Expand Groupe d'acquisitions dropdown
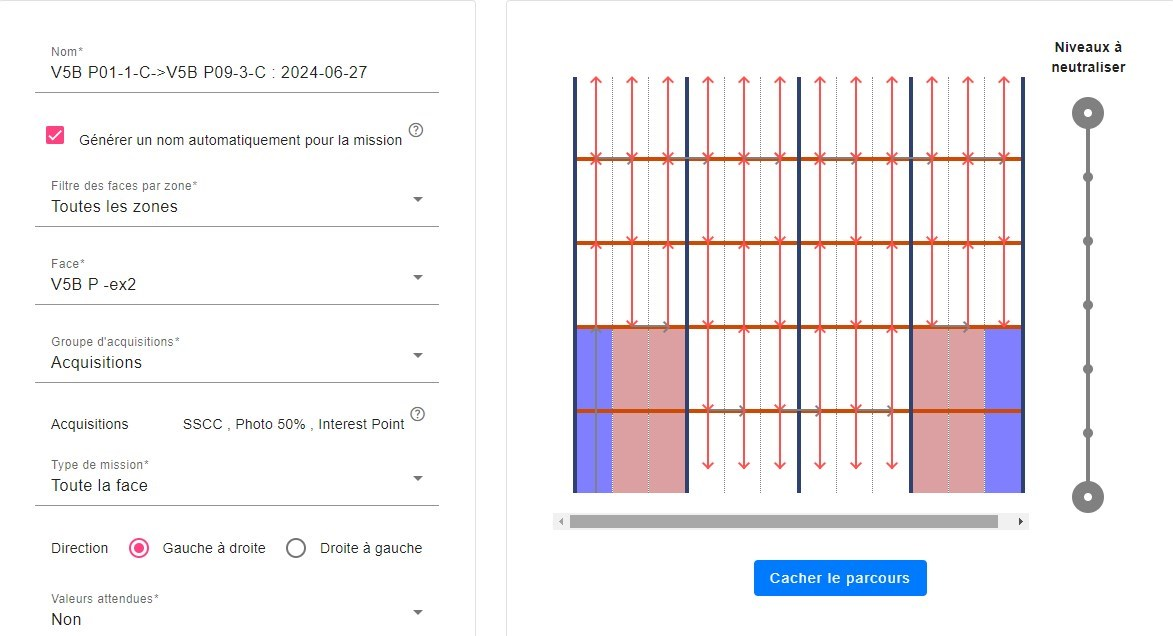 (x=236, y=355)
